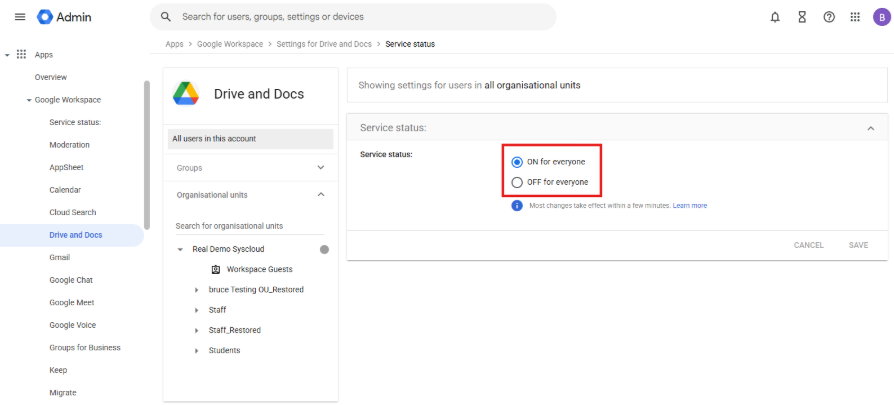The height and width of the screenshot is (405, 894).
Task: Click the blue info icon
Action: click(517, 206)
